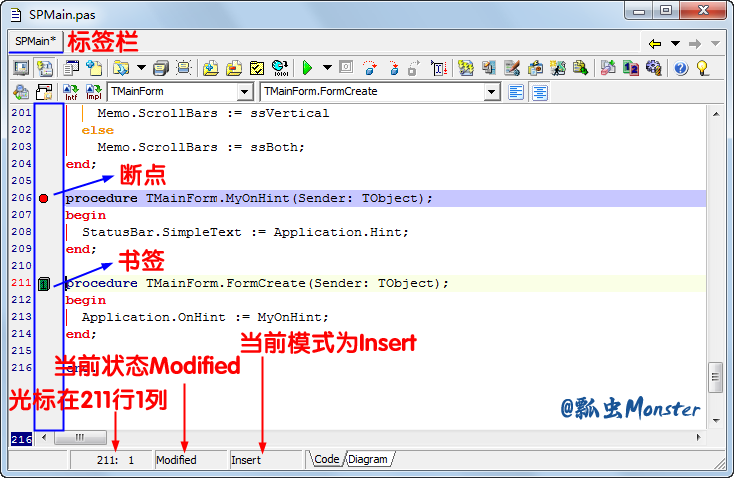Open the gears with wrench options icon

(653, 68)
